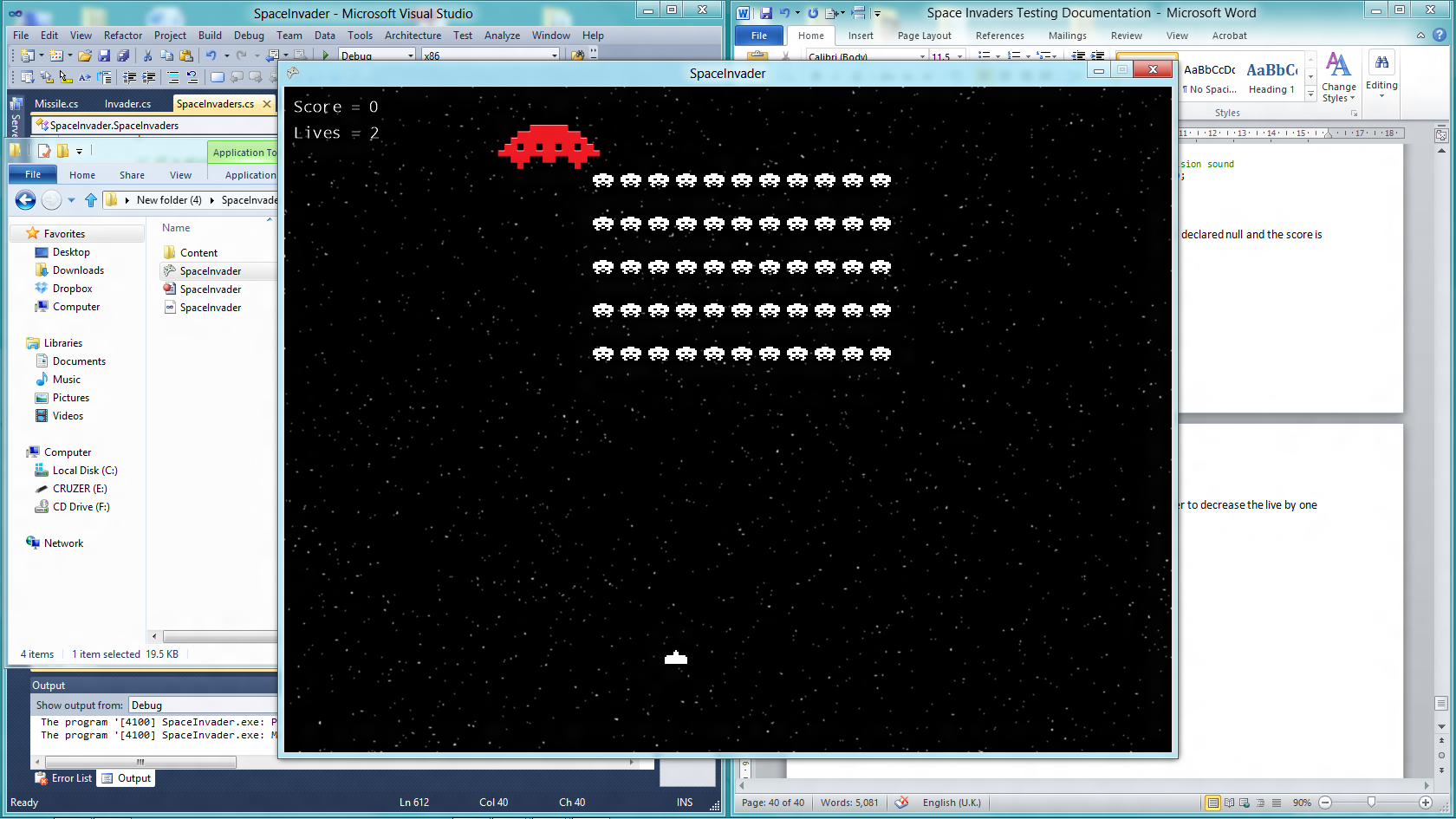The image size is (1456, 819).
Task: Switch to Draft view in Word
Action: 1276,803
